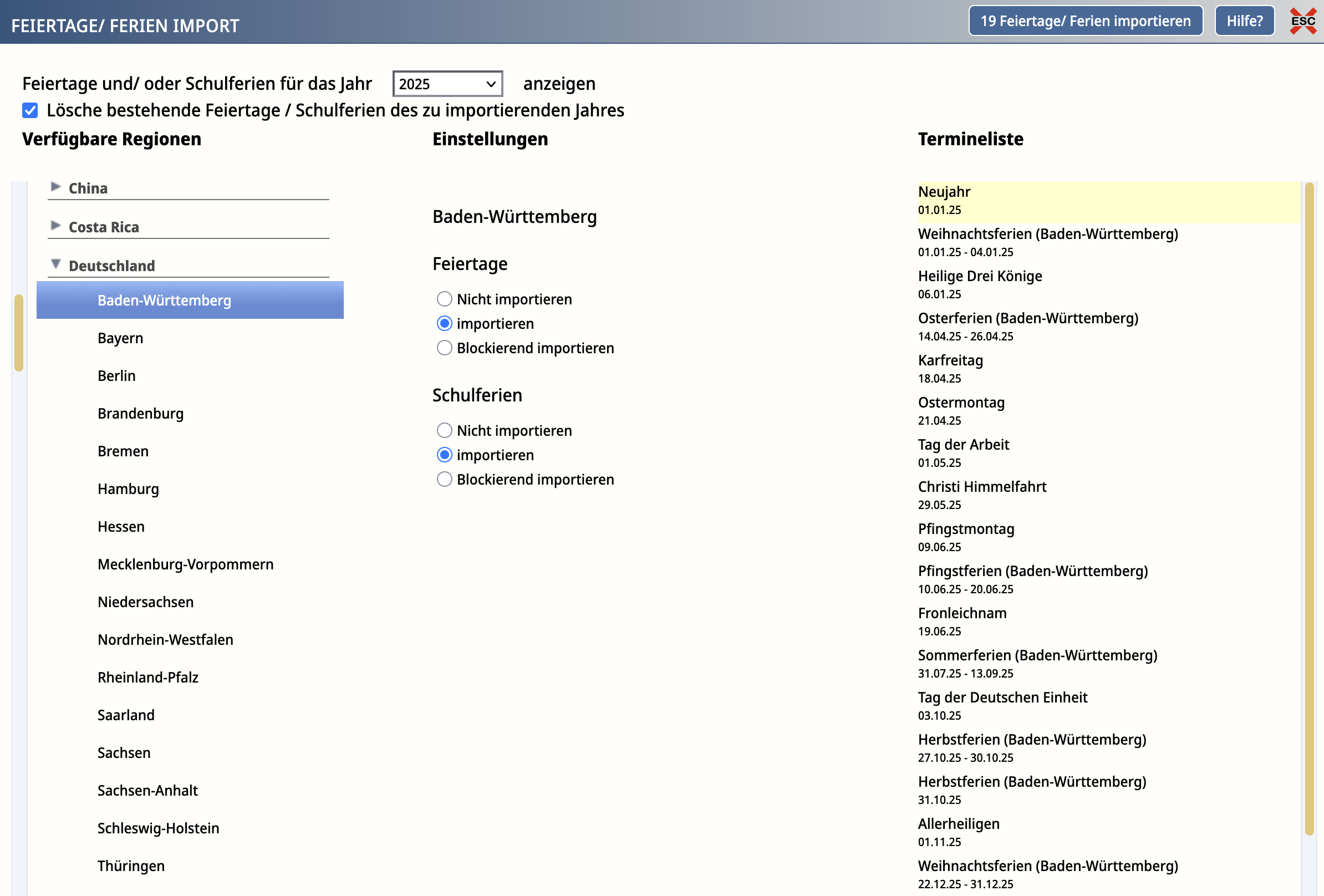Select Bayern in region list
This screenshot has height=896, width=1324.
click(x=120, y=338)
